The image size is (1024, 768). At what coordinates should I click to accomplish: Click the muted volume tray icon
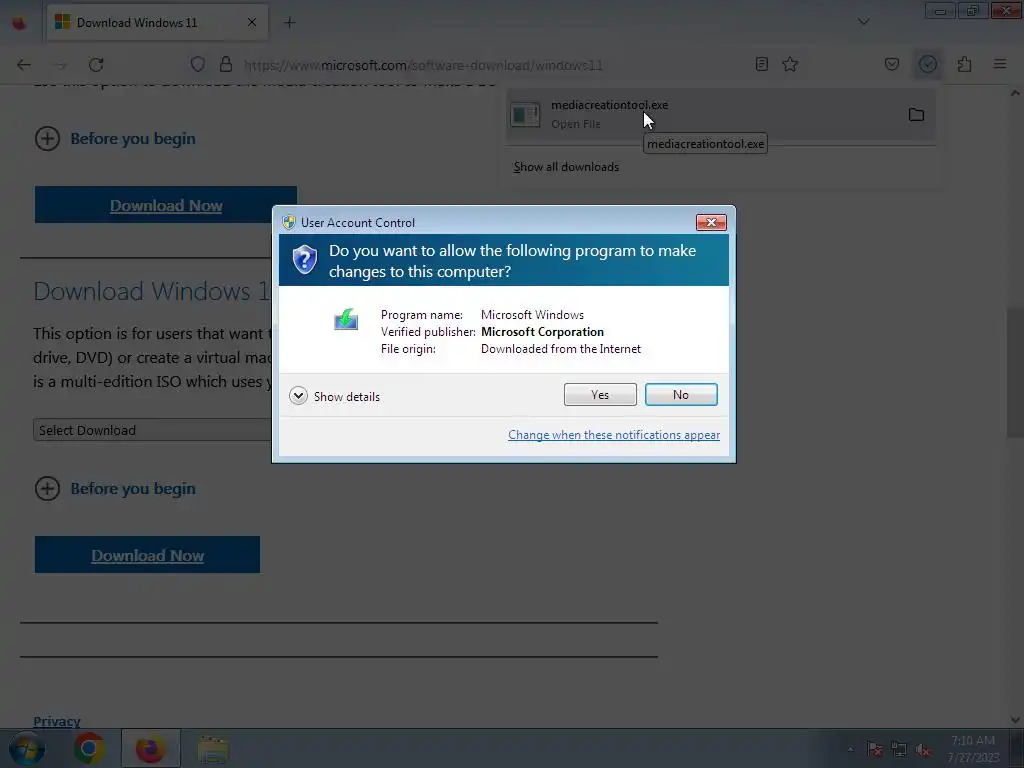tap(923, 750)
